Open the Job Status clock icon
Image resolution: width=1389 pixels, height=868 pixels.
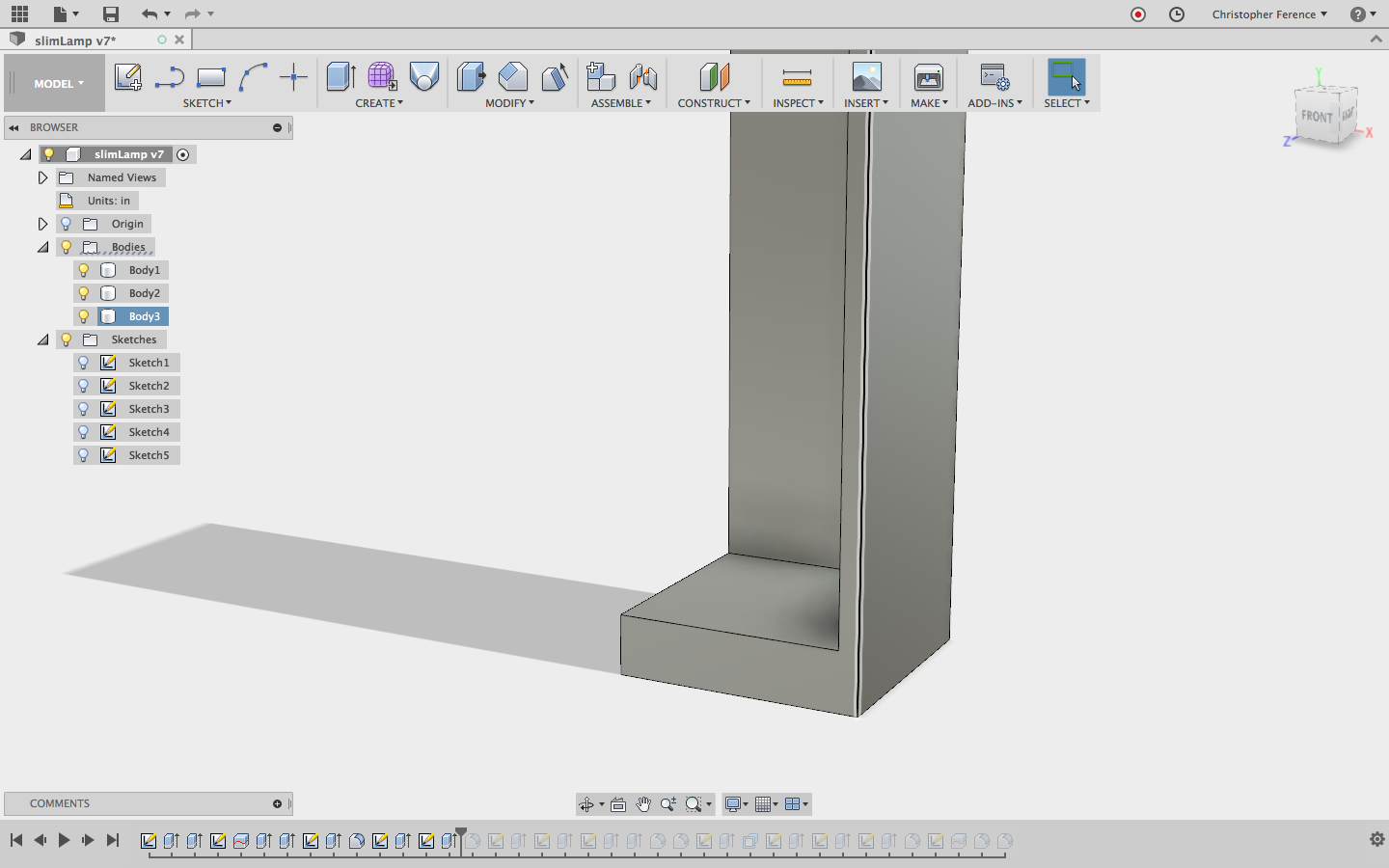[1177, 14]
